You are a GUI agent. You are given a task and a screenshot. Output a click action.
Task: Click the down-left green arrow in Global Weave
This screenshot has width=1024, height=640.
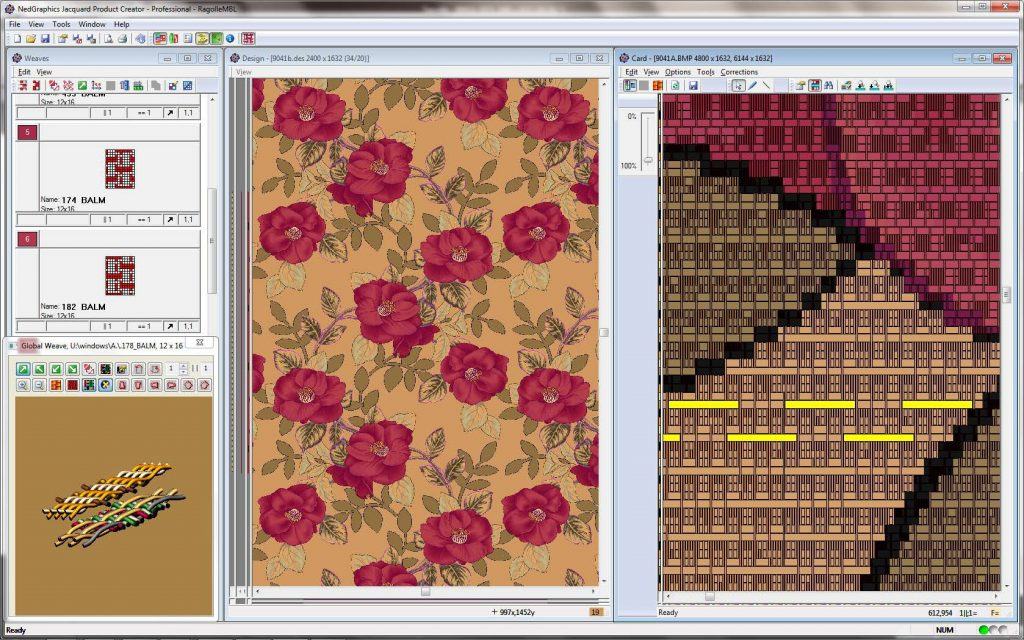56,369
